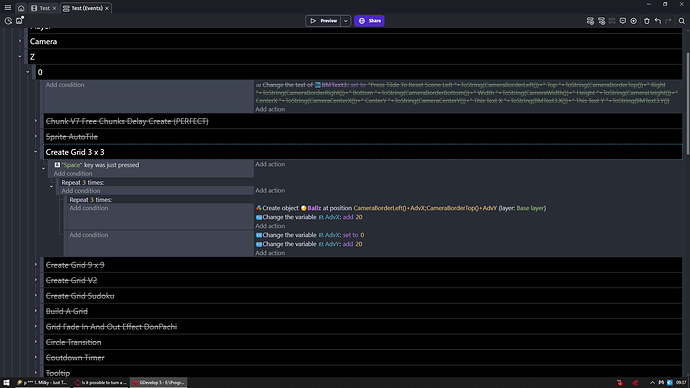Add a new event

pyautogui.click(x=590, y=21)
